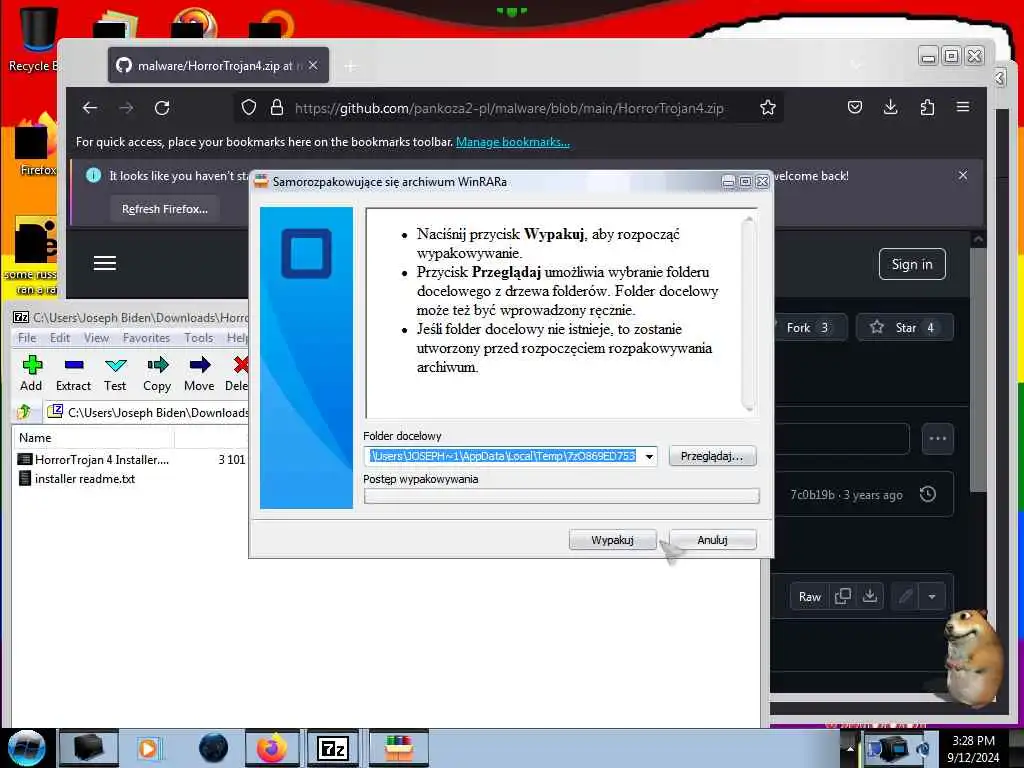Click the Firefox forward arrow
This screenshot has width=1024, height=768.
click(x=126, y=108)
